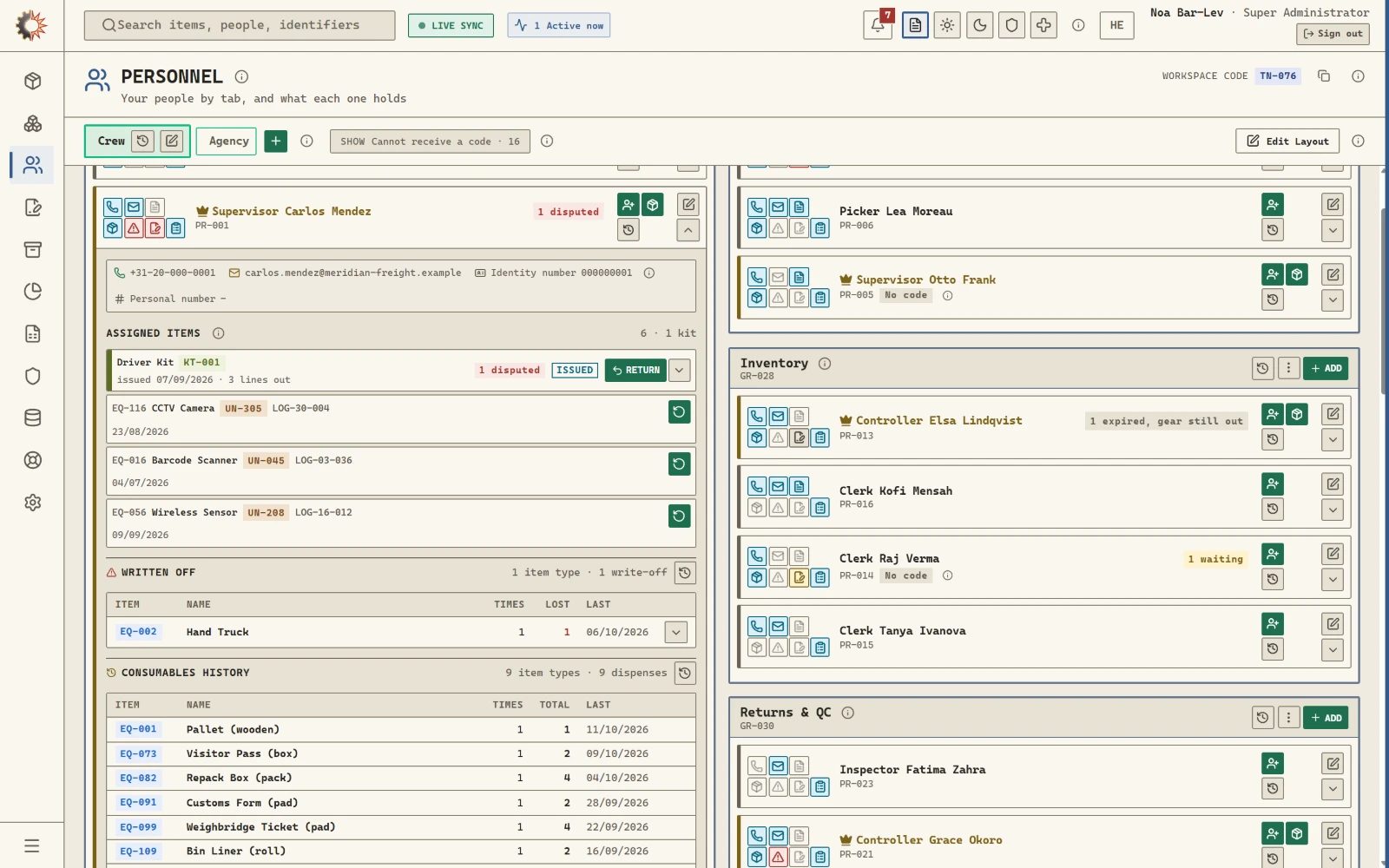This screenshot has width=1389, height=868.
Task: Open the Personnel people icon in sidebar
Action: click(x=33, y=165)
